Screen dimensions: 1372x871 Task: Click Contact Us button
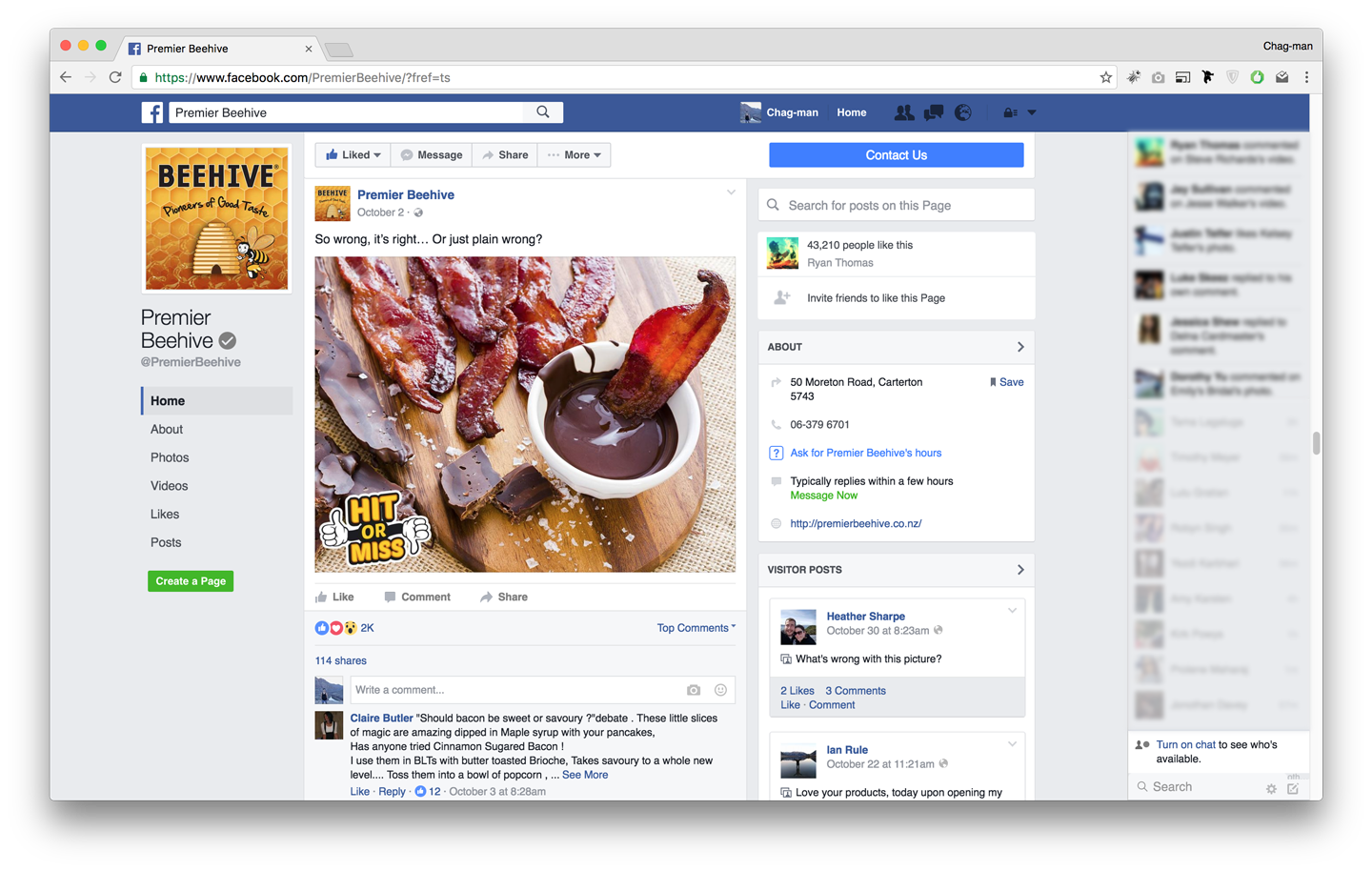[897, 154]
